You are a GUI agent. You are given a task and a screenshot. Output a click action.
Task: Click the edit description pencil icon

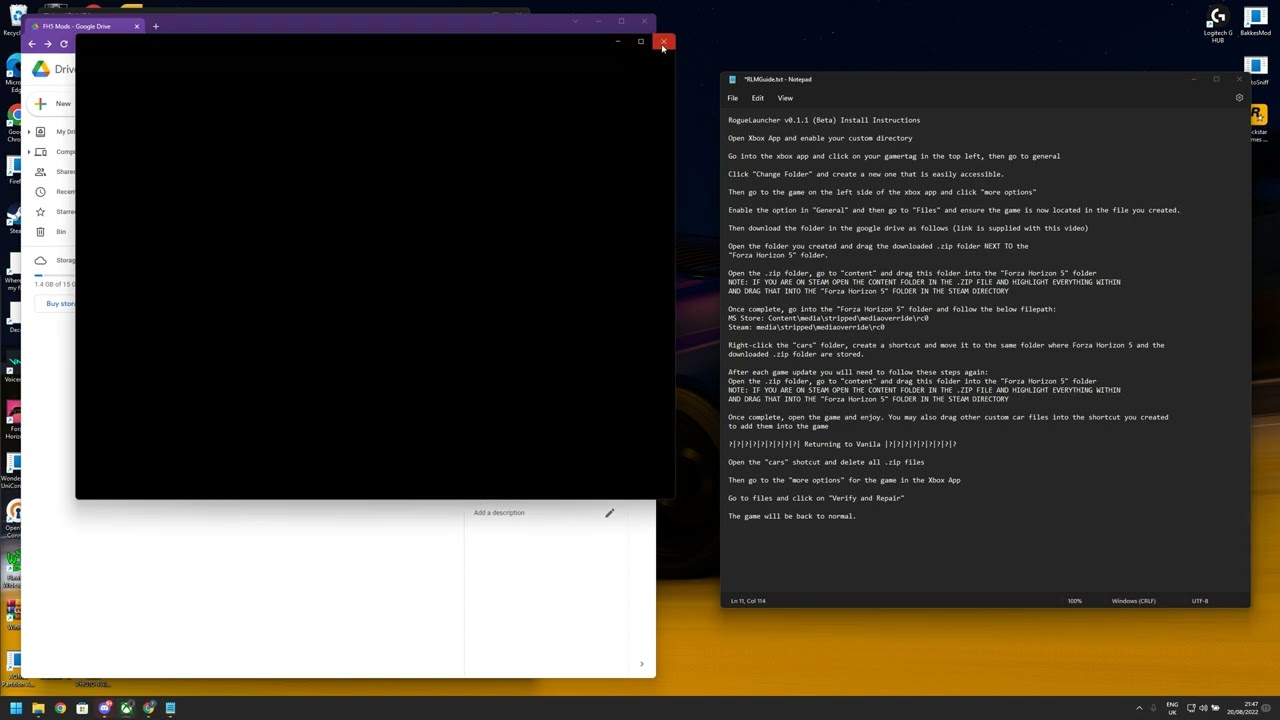tap(609, 513)
